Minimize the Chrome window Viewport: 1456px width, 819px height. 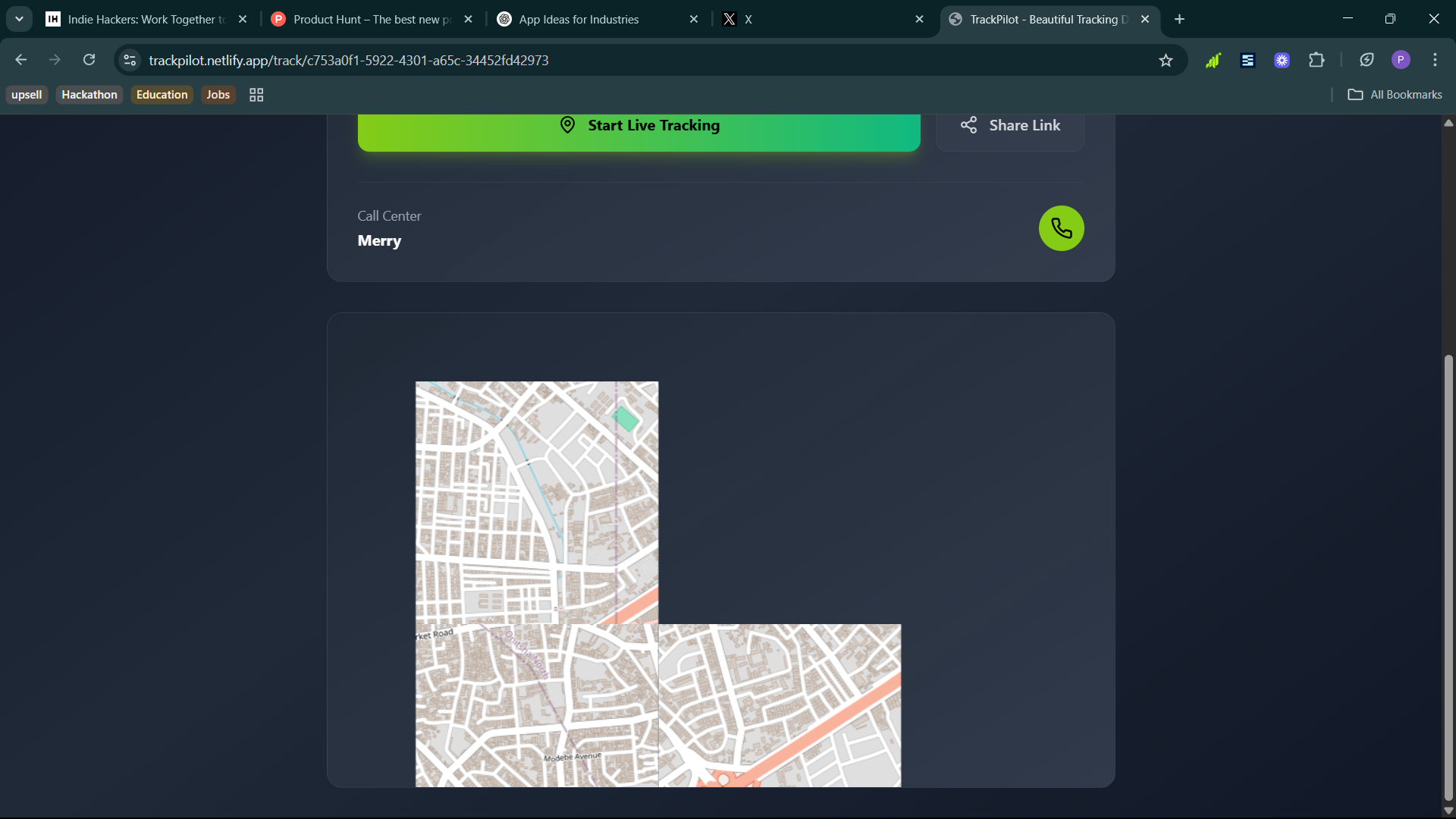(x=1348, y=19)
